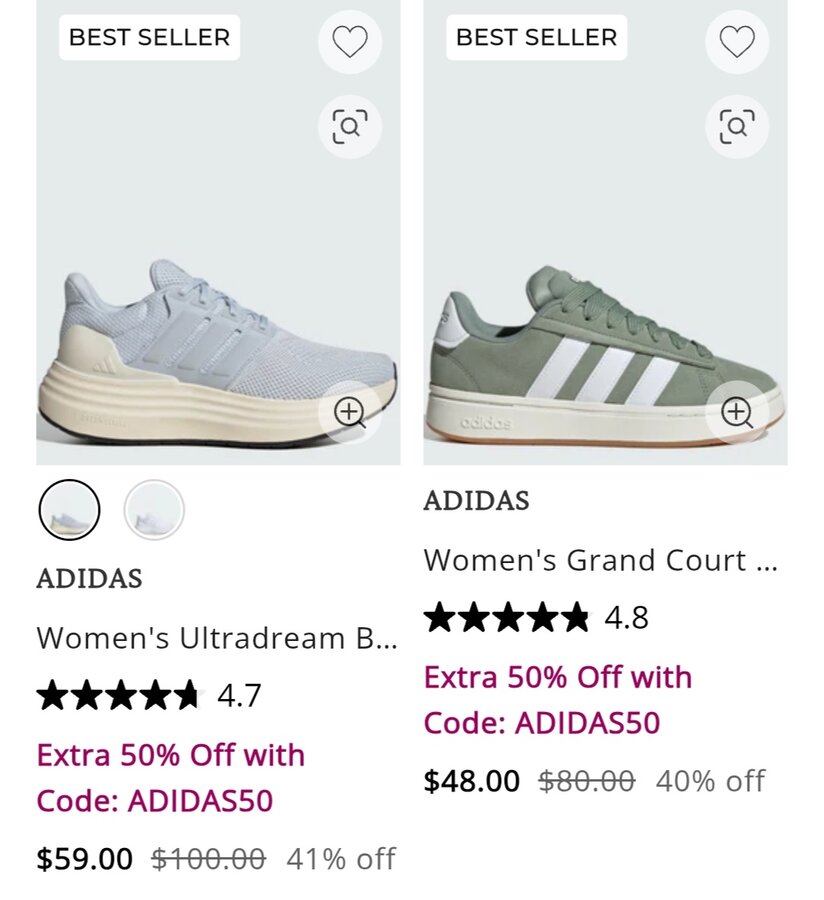Zoom in on the Ultradream shoe image
This screenshot has width=824, height=900.
(x=350, y=412)
